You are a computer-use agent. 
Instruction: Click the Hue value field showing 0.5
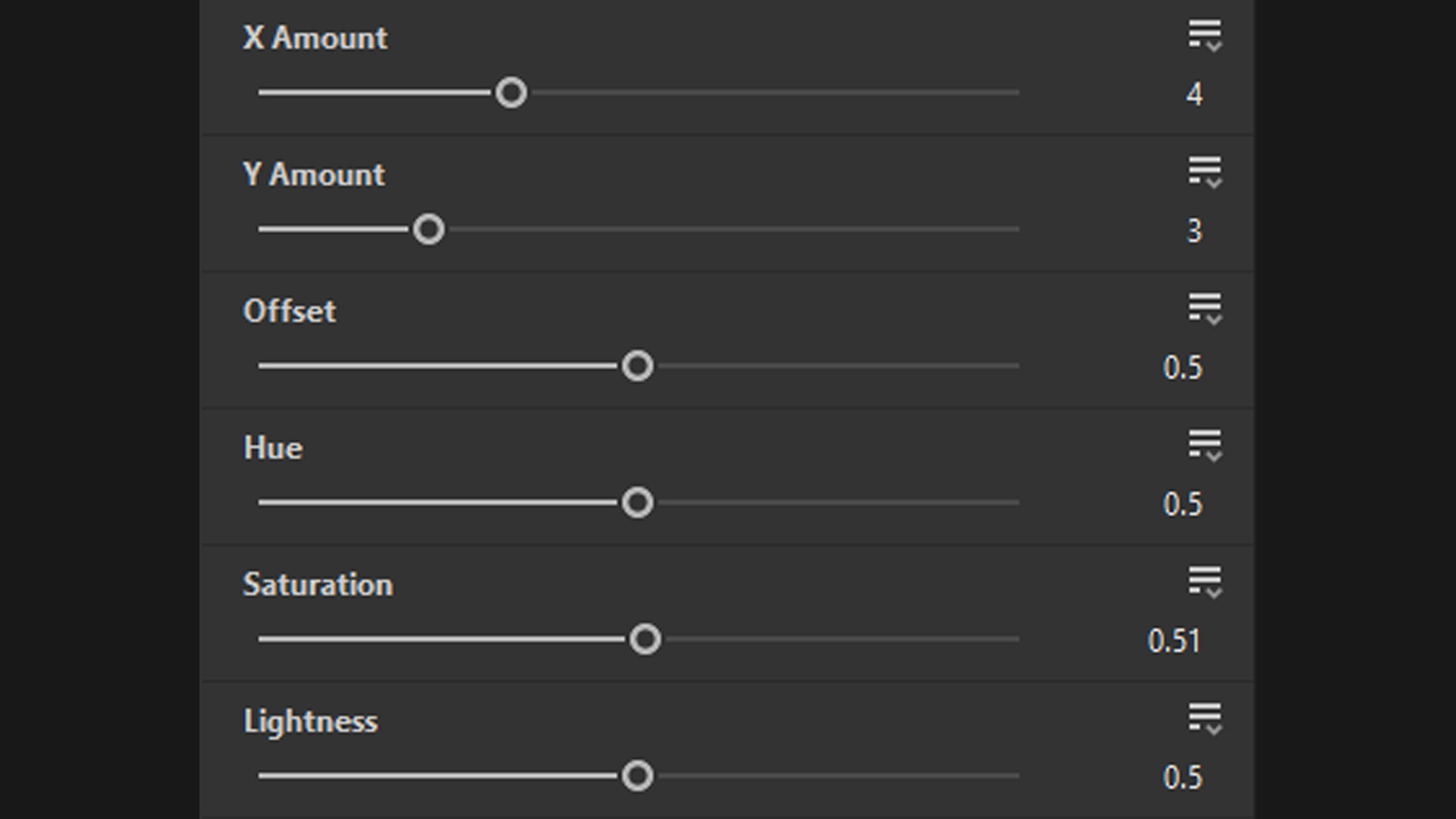click(1182, 504)
